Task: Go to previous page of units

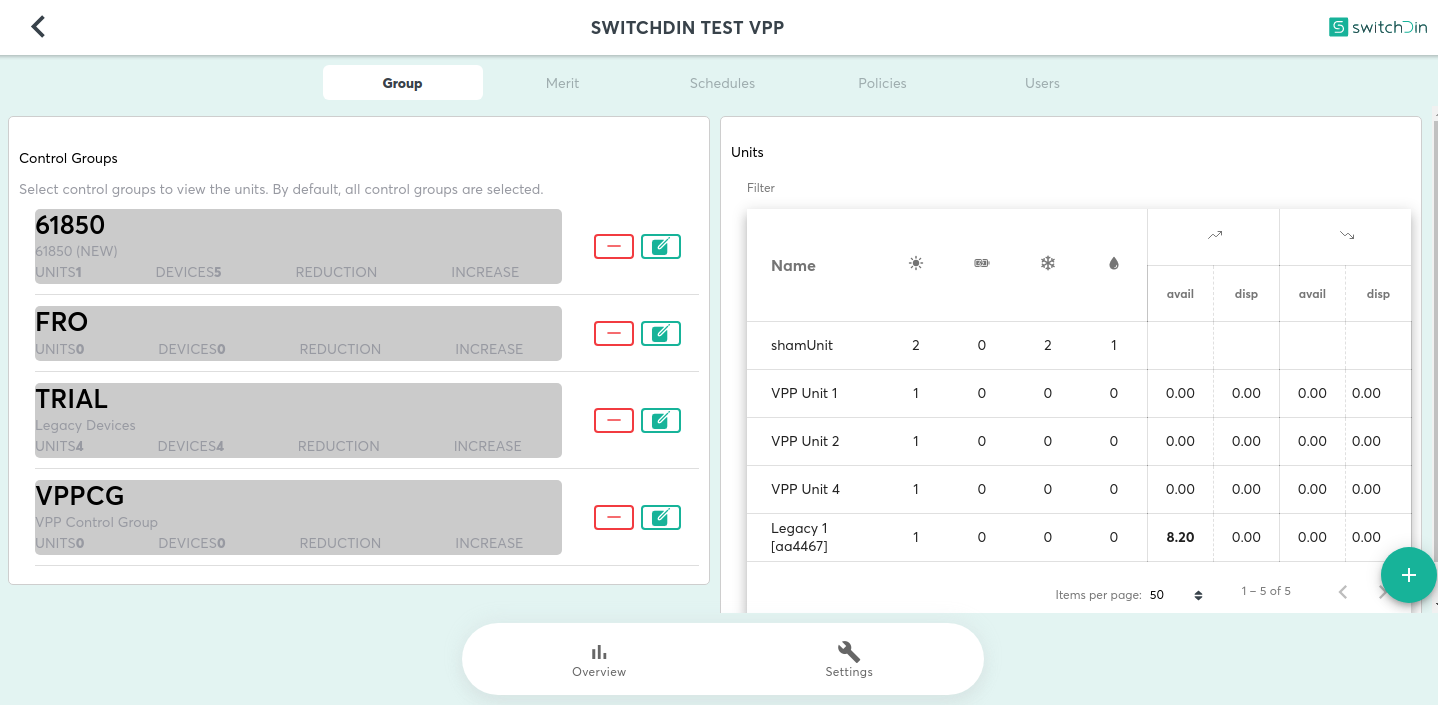Action: [1343, 592]
